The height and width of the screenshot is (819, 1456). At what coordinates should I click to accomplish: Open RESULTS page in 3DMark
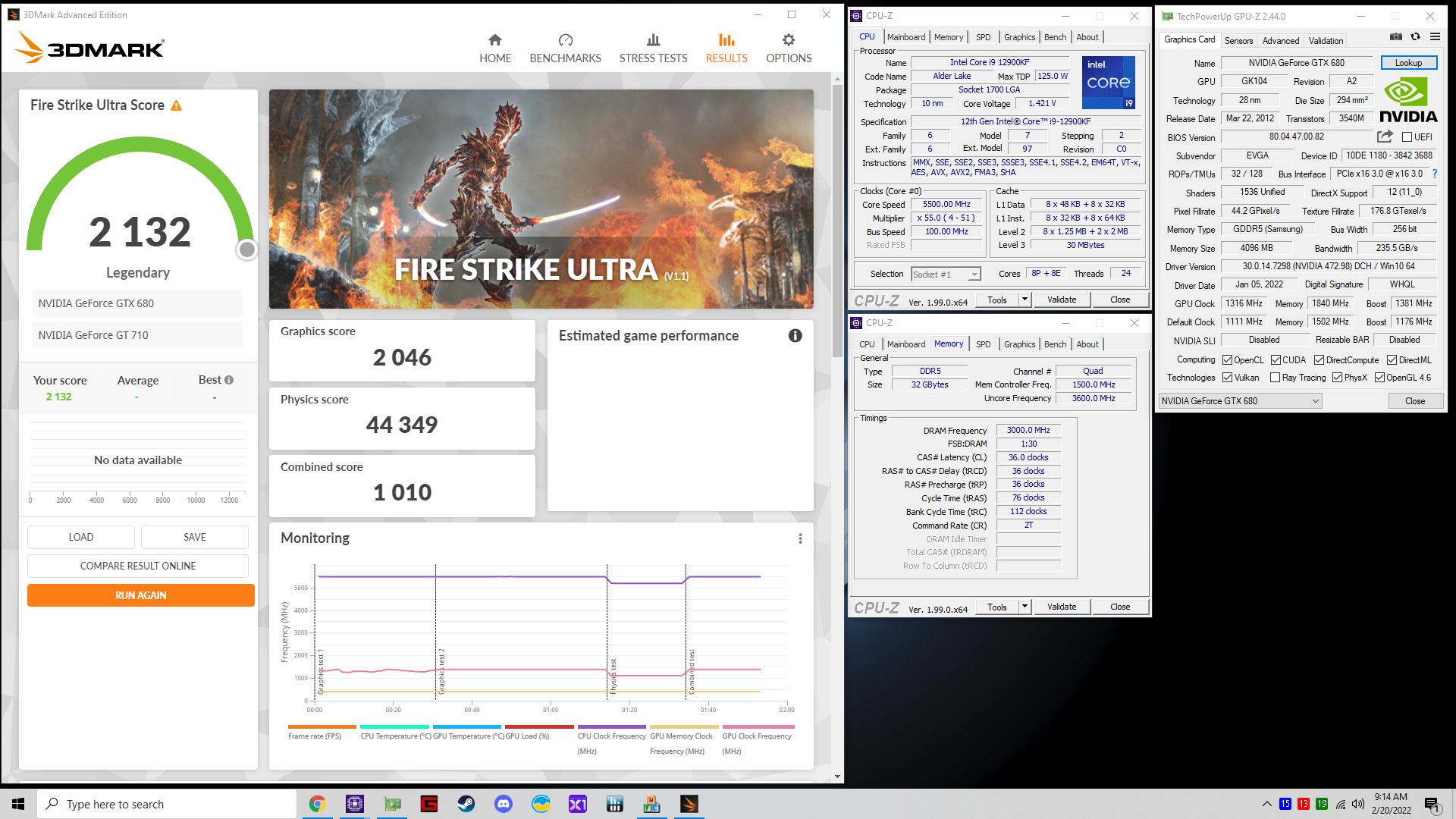726,49
